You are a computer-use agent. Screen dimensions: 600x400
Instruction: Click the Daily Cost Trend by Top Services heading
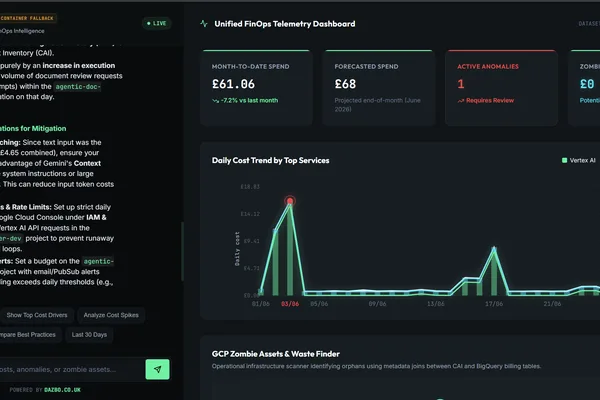tap(271, 160)
